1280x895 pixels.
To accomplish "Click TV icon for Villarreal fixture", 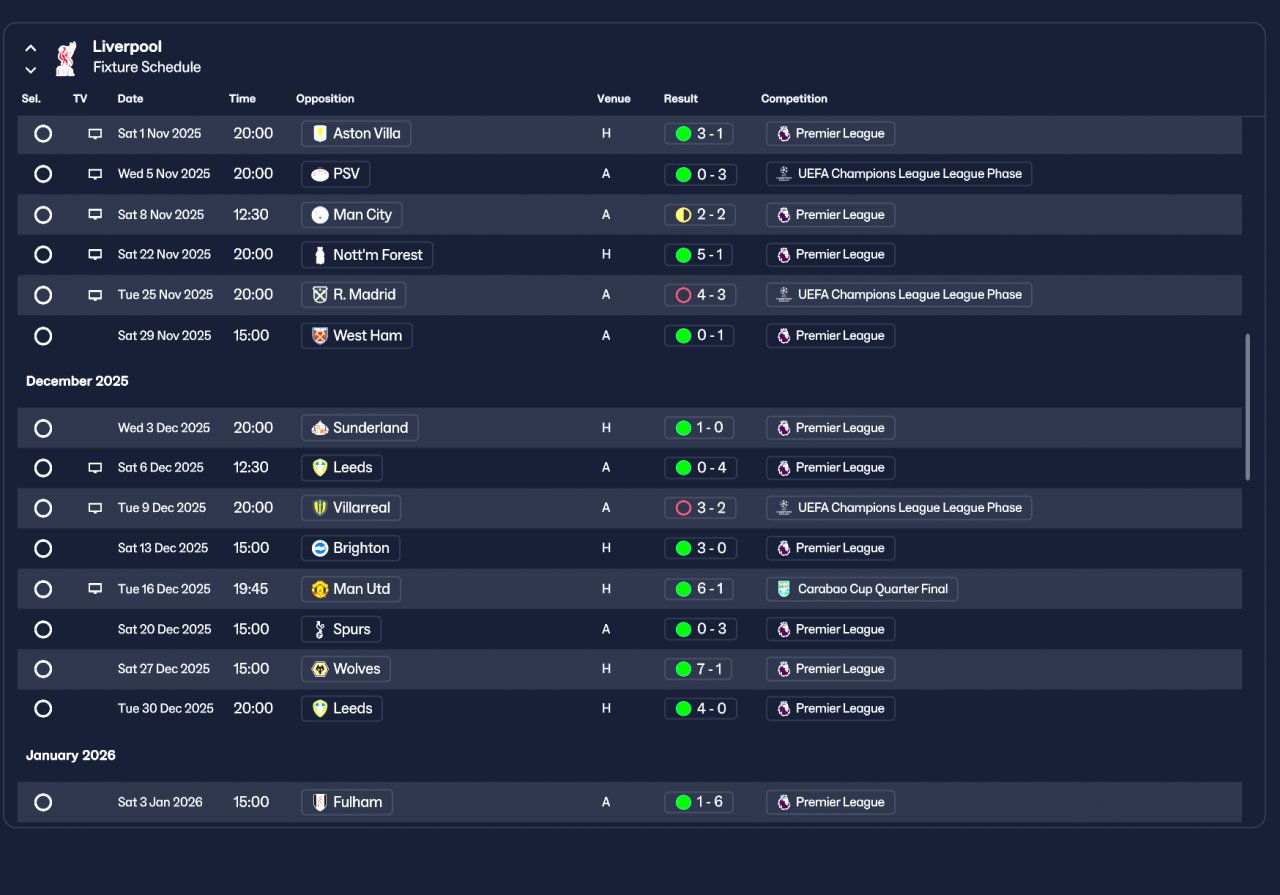I will (x=95, y=508).
